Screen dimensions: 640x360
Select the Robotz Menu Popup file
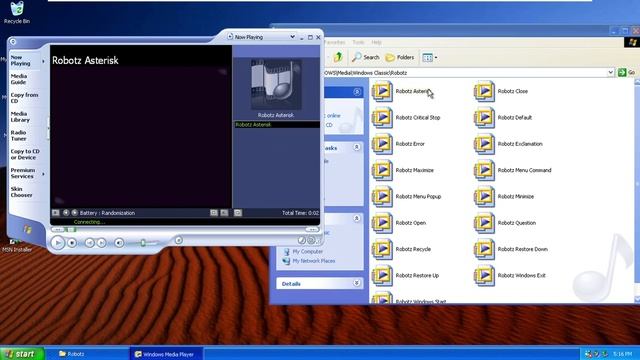tap(407, 197)
